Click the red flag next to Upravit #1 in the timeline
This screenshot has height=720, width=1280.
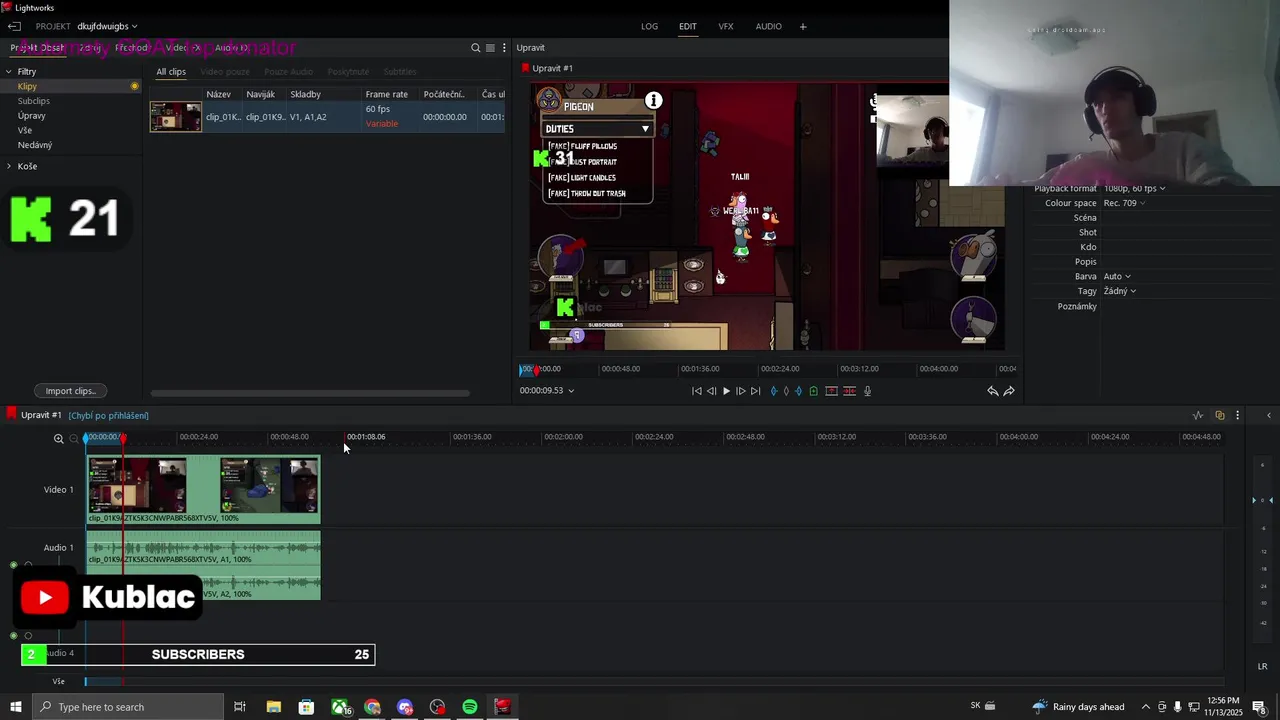coord(11,414)
